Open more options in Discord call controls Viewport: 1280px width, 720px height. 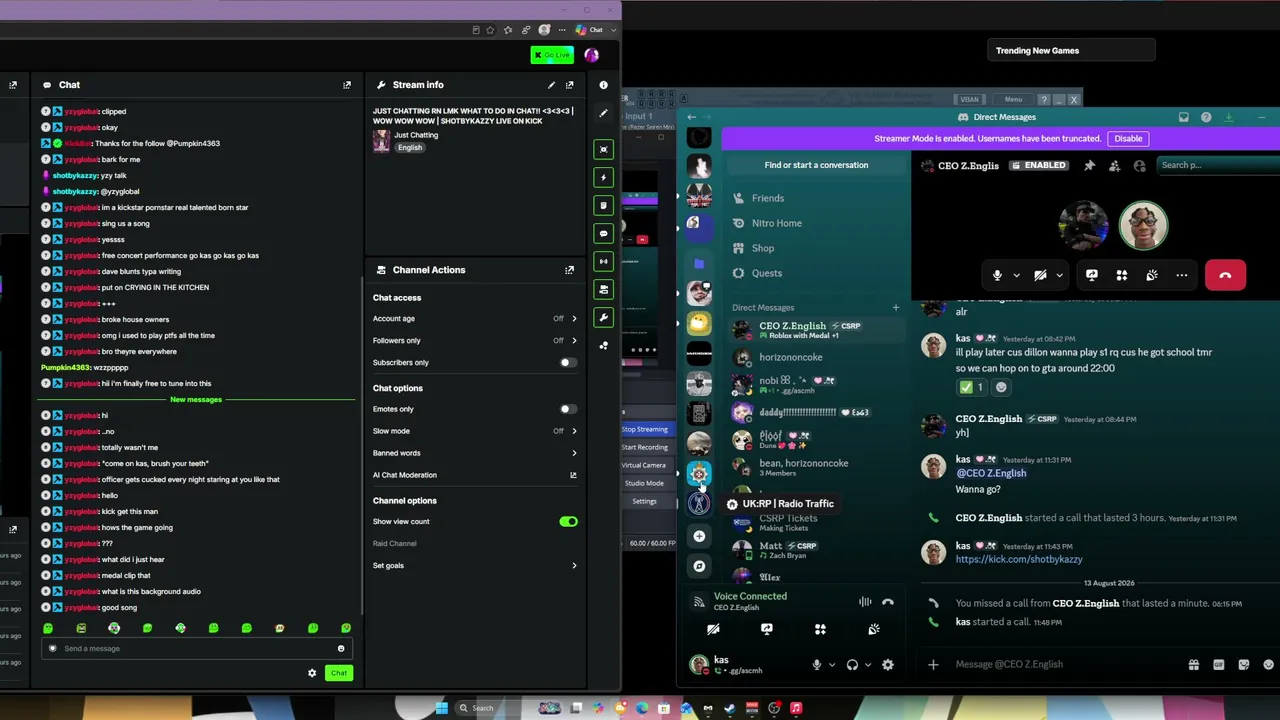point(1182,275)
